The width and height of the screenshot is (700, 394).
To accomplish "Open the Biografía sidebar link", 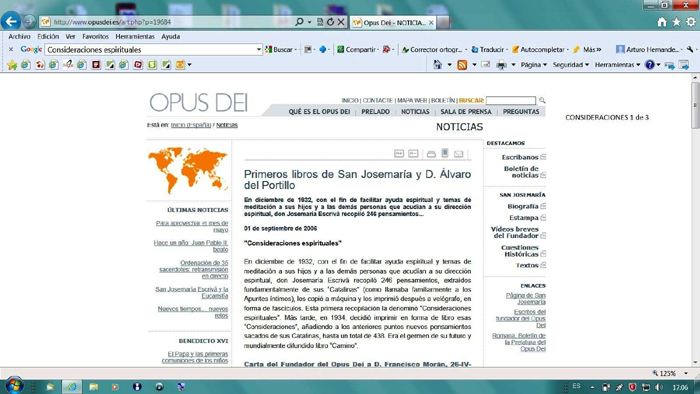I will (523, 206).
